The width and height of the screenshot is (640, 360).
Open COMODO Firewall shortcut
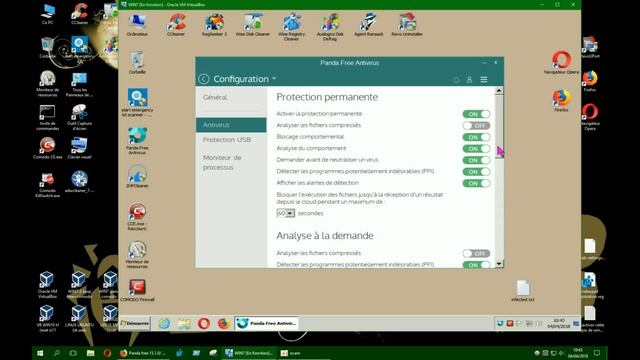coord(137,291)
